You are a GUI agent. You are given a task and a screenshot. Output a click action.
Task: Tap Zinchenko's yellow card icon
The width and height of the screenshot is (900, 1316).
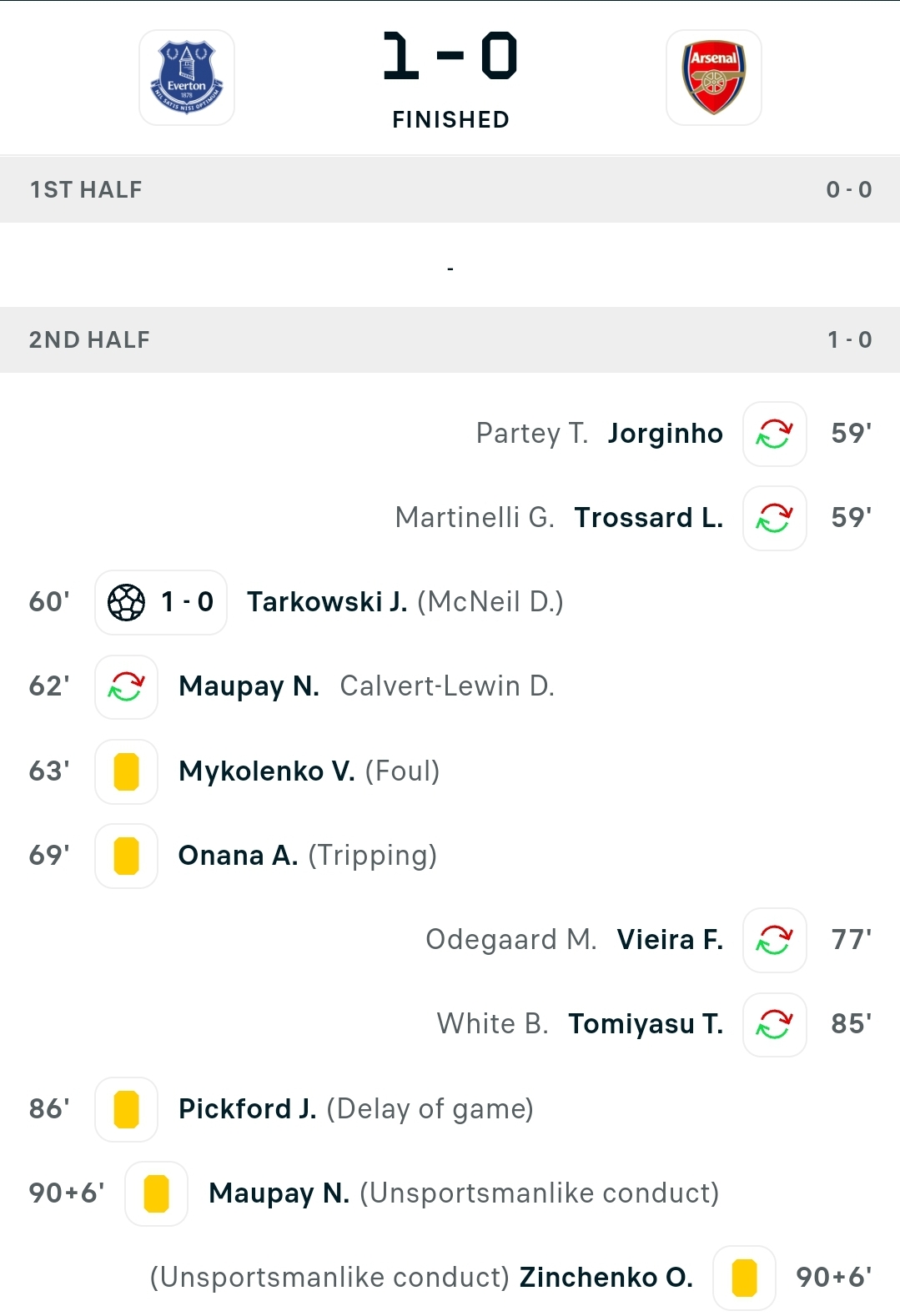(x=745, y=1278)
